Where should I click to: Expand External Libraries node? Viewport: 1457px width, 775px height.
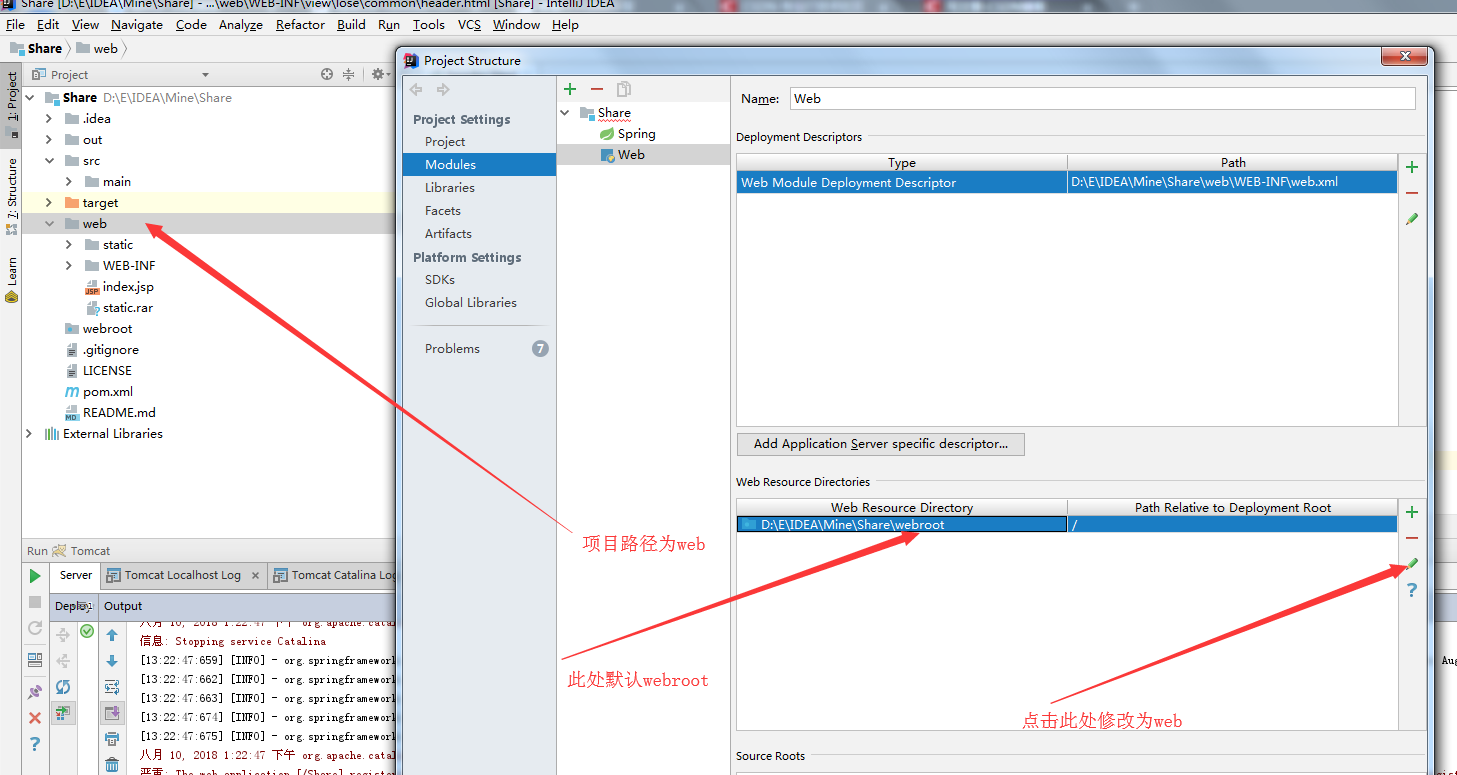click(29, 434)
